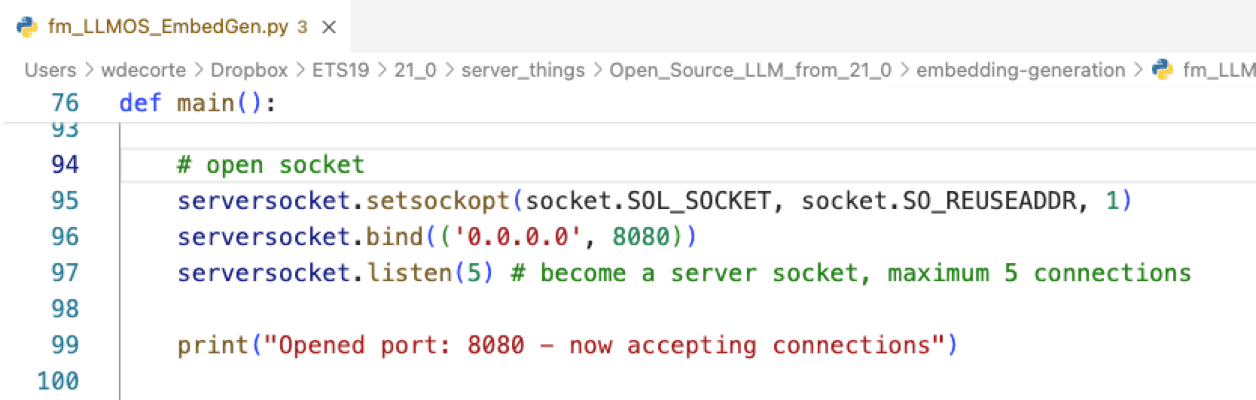Open Open_Source_LLM_from_21_0 breadcrumb folder
Viewport: 1256px width, 400px height.
[x=749, y=70]
